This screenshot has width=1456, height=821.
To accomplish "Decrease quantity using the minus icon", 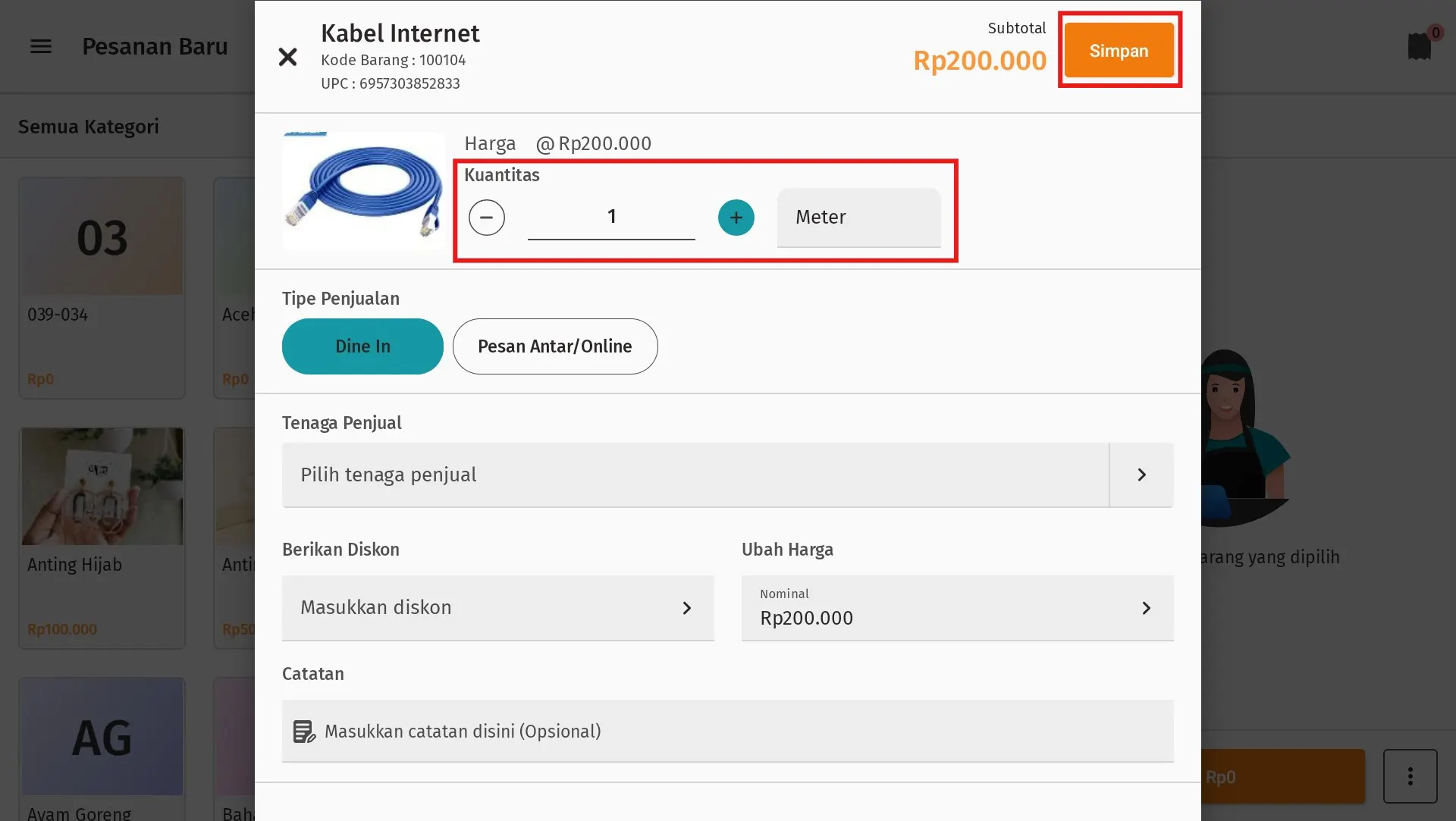I will (x=487, y=218).
